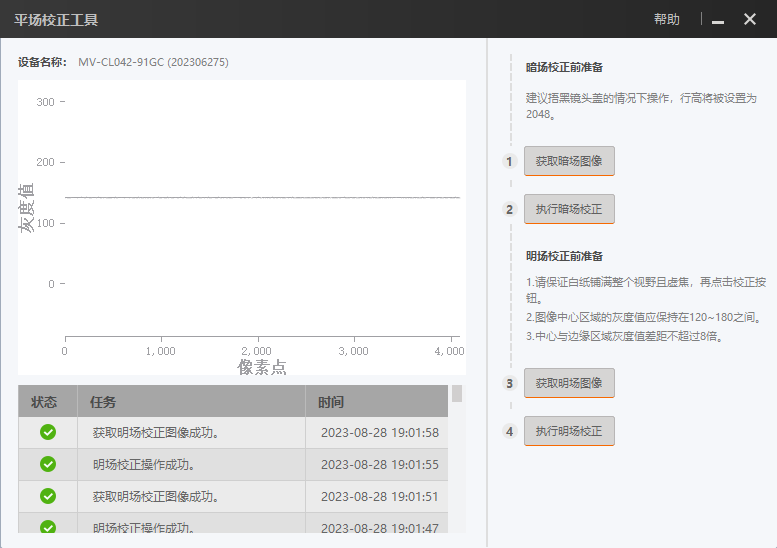This screenshot has height=548, width=777.
Task: Run 执行明场校正 button
Action: coord(569,431)
